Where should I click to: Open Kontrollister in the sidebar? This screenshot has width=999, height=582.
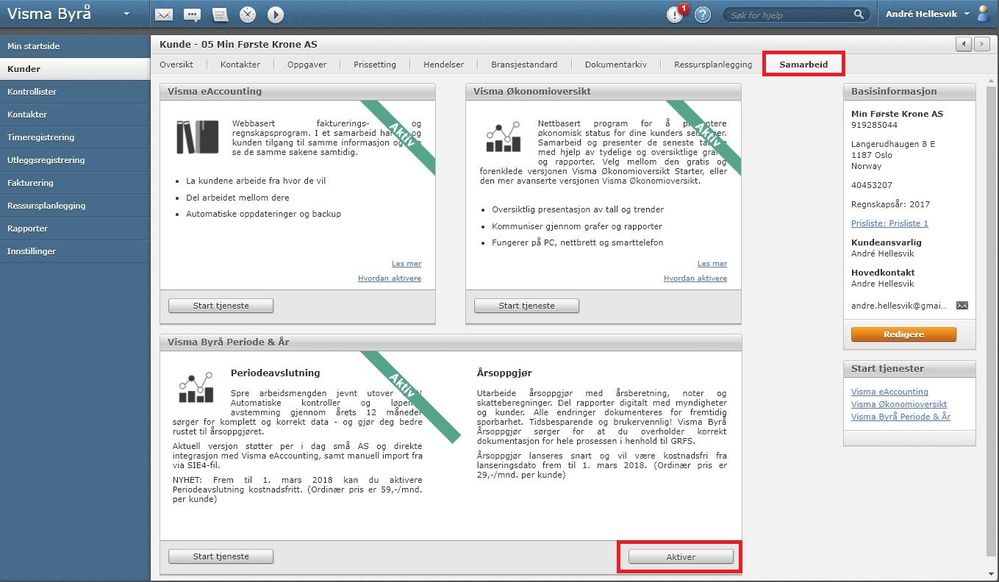75,92
